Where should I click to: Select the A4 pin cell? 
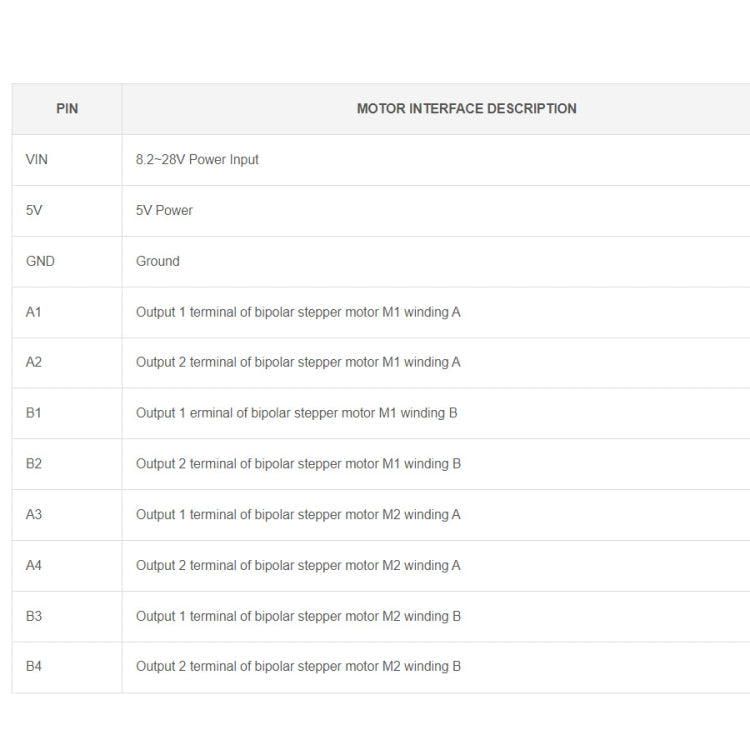[34, 566]
